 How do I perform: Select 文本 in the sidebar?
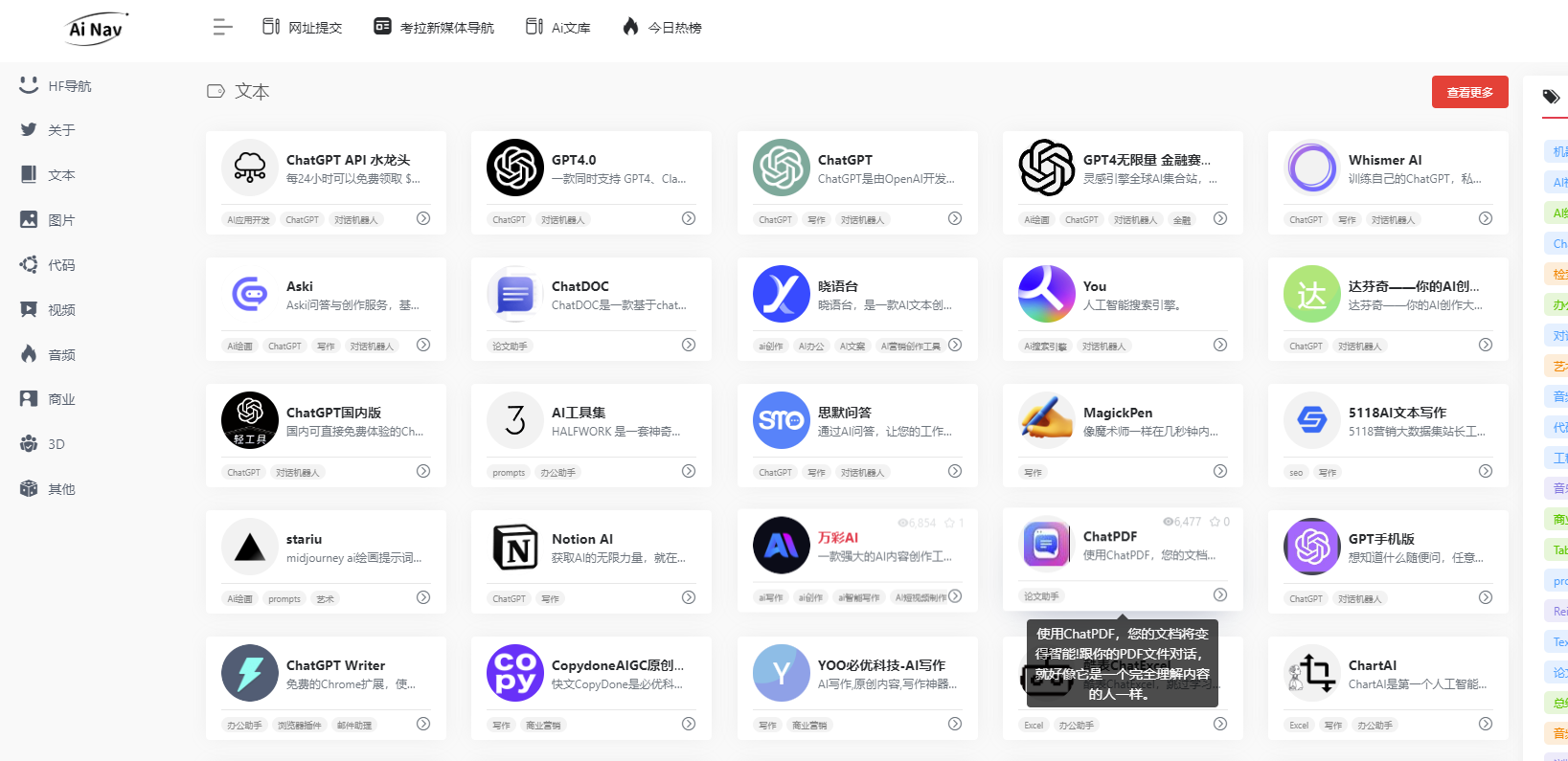click(x=48, y=175)
